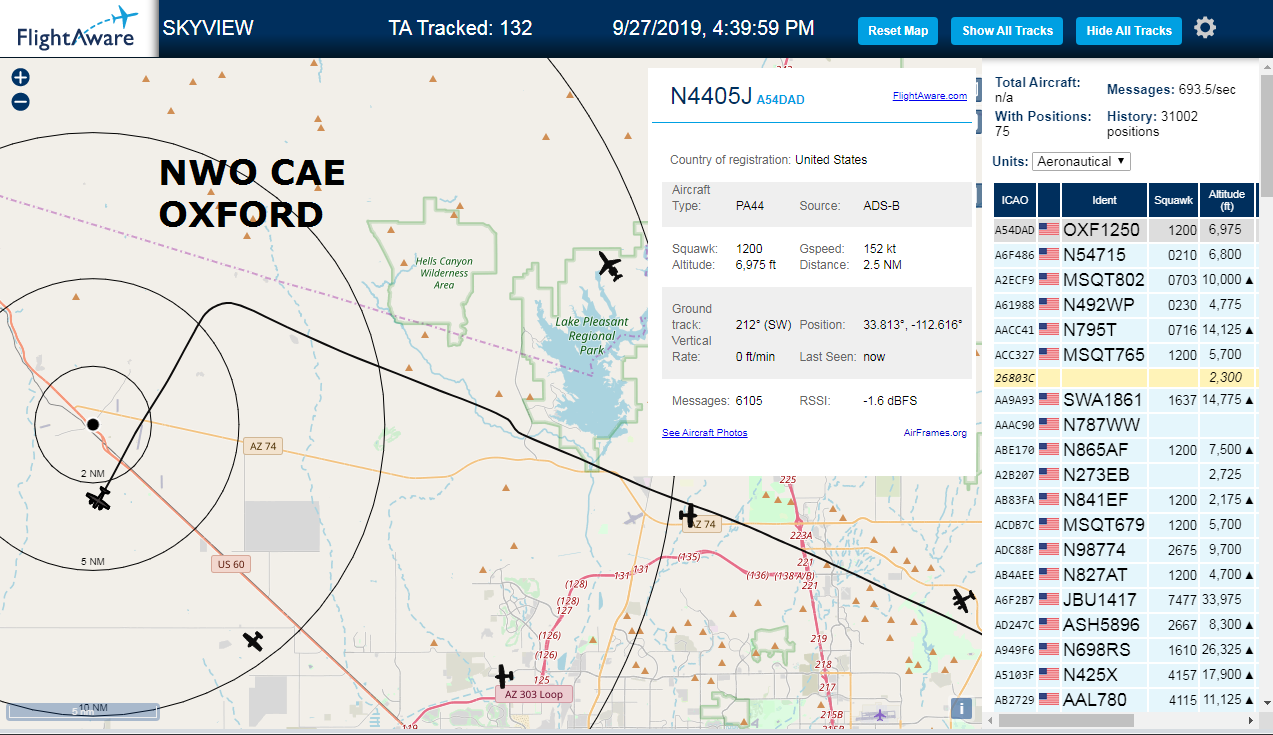
Task: Select the aircraft southeast of the US 60 label
Action: (x=253, y=640)
